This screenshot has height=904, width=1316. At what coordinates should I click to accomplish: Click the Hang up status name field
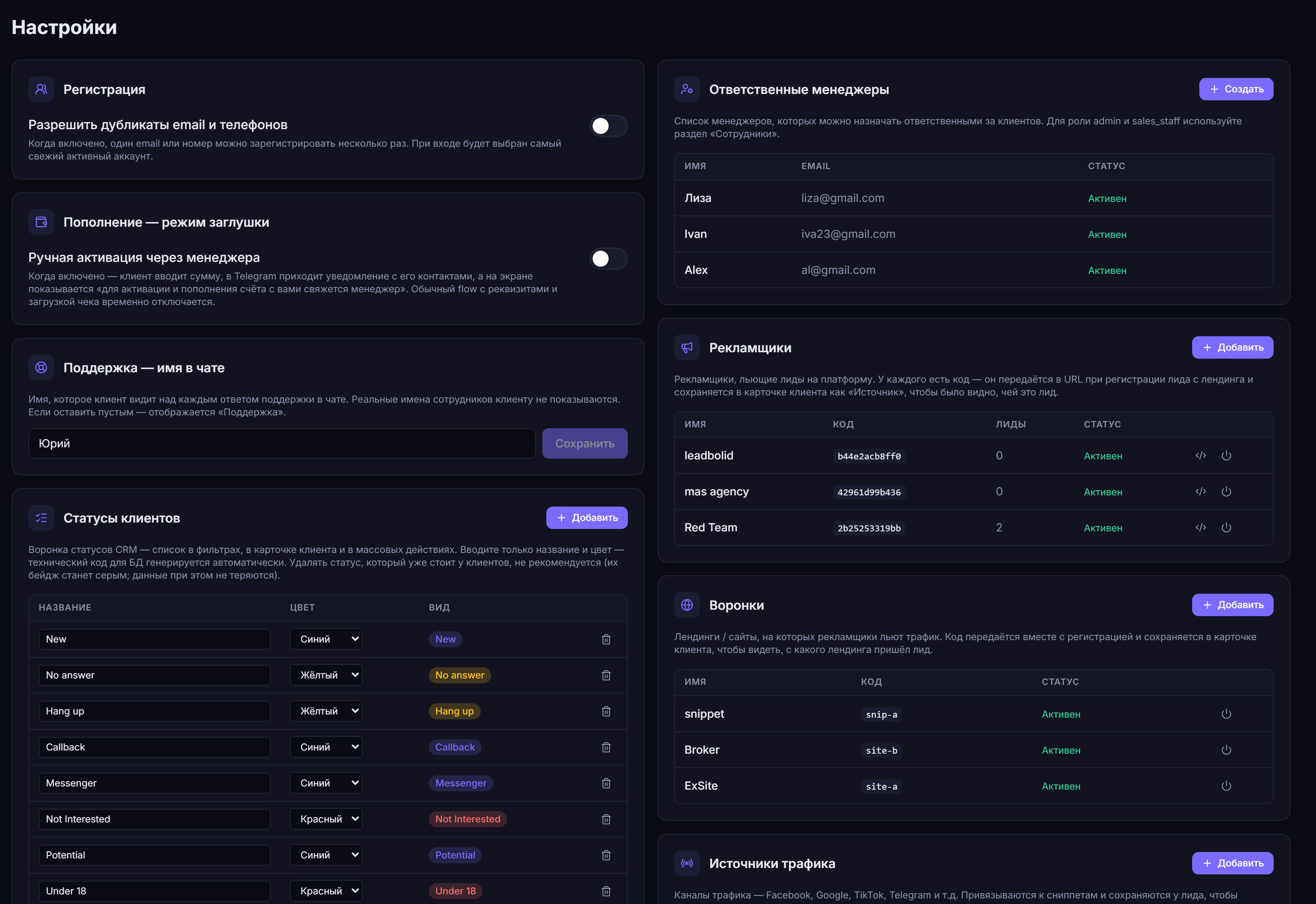coord(154,711)
